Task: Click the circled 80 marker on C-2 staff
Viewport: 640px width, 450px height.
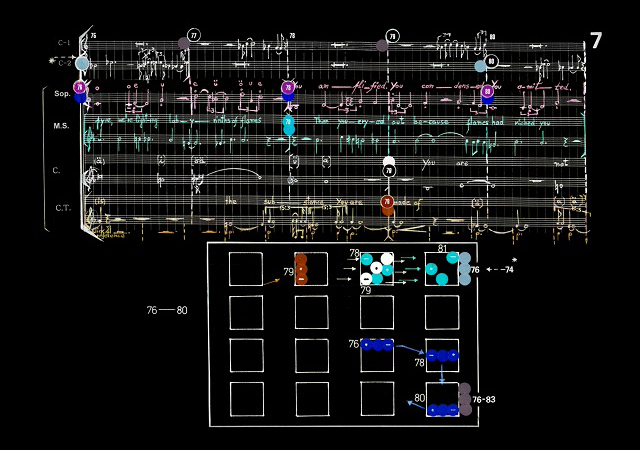Action: click(x=491, y=62)
